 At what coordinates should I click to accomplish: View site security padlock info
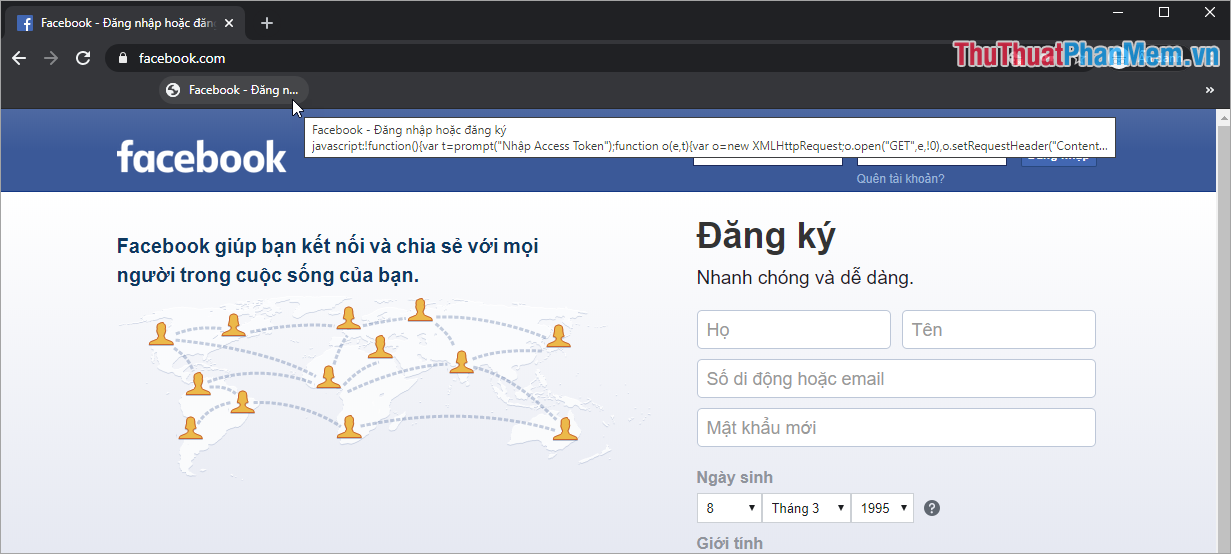pos(123,58)
